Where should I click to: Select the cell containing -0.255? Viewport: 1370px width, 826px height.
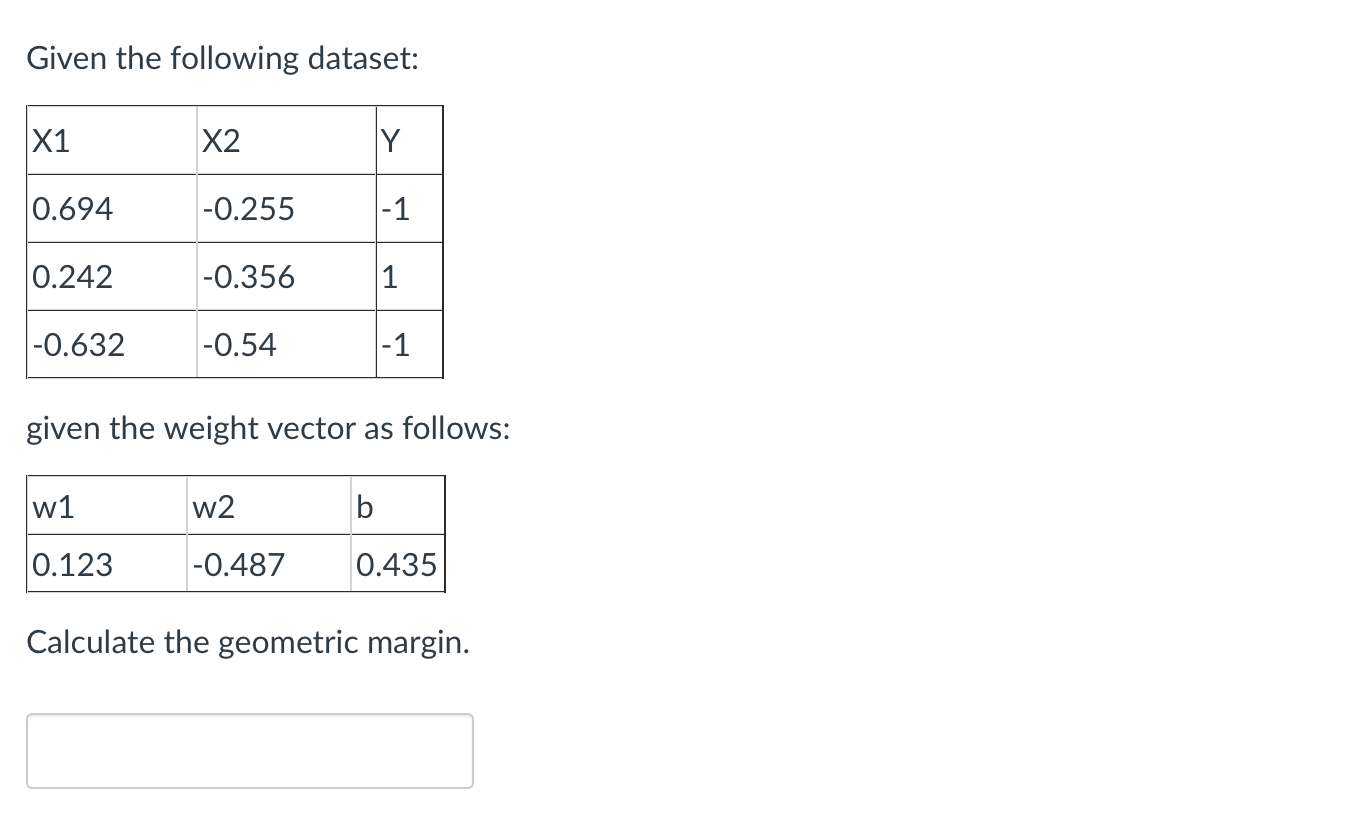pyautogui.click(x=286, y=209)
